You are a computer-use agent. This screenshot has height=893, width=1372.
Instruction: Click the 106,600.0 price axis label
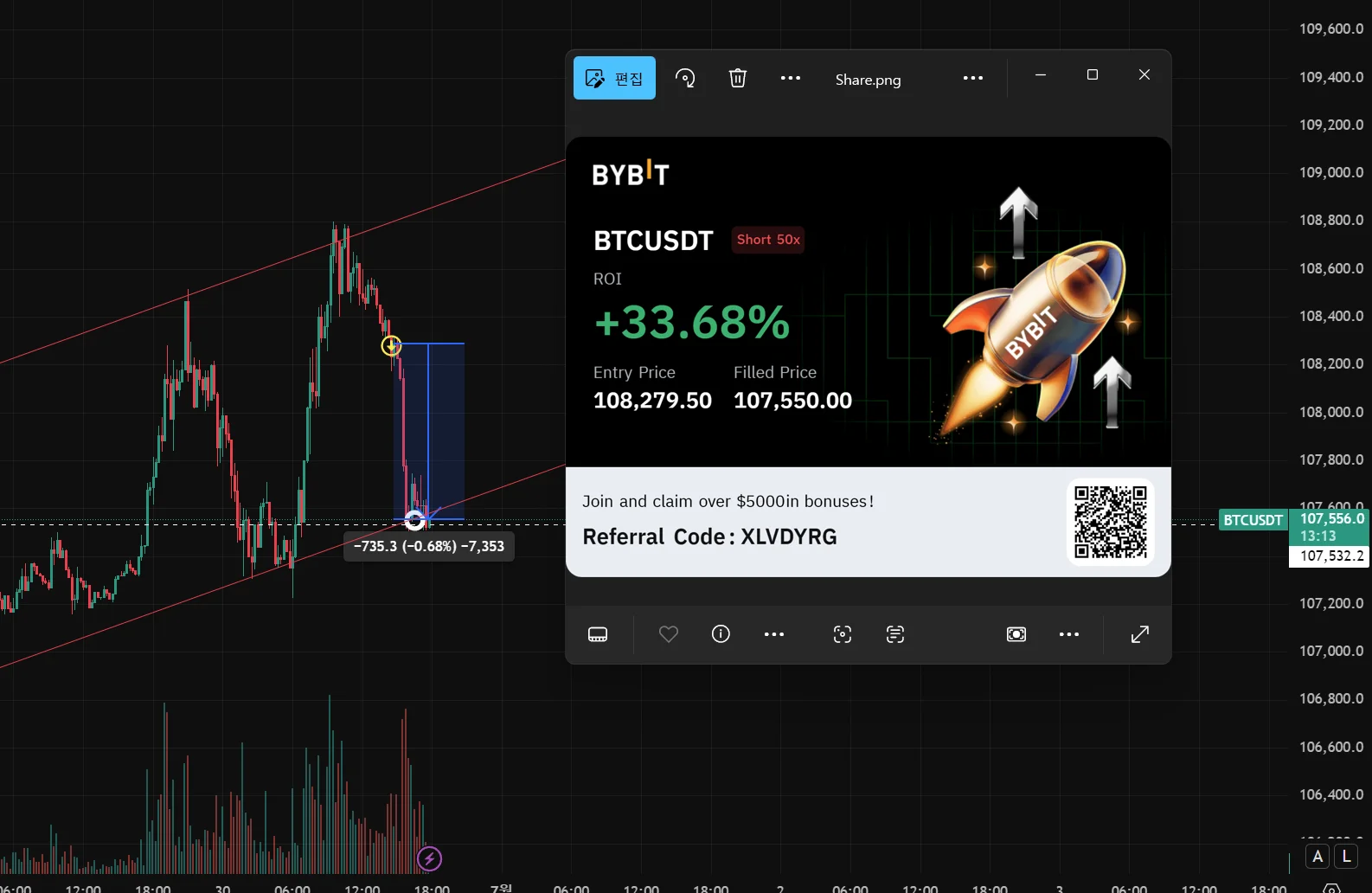pos(1331,747)
